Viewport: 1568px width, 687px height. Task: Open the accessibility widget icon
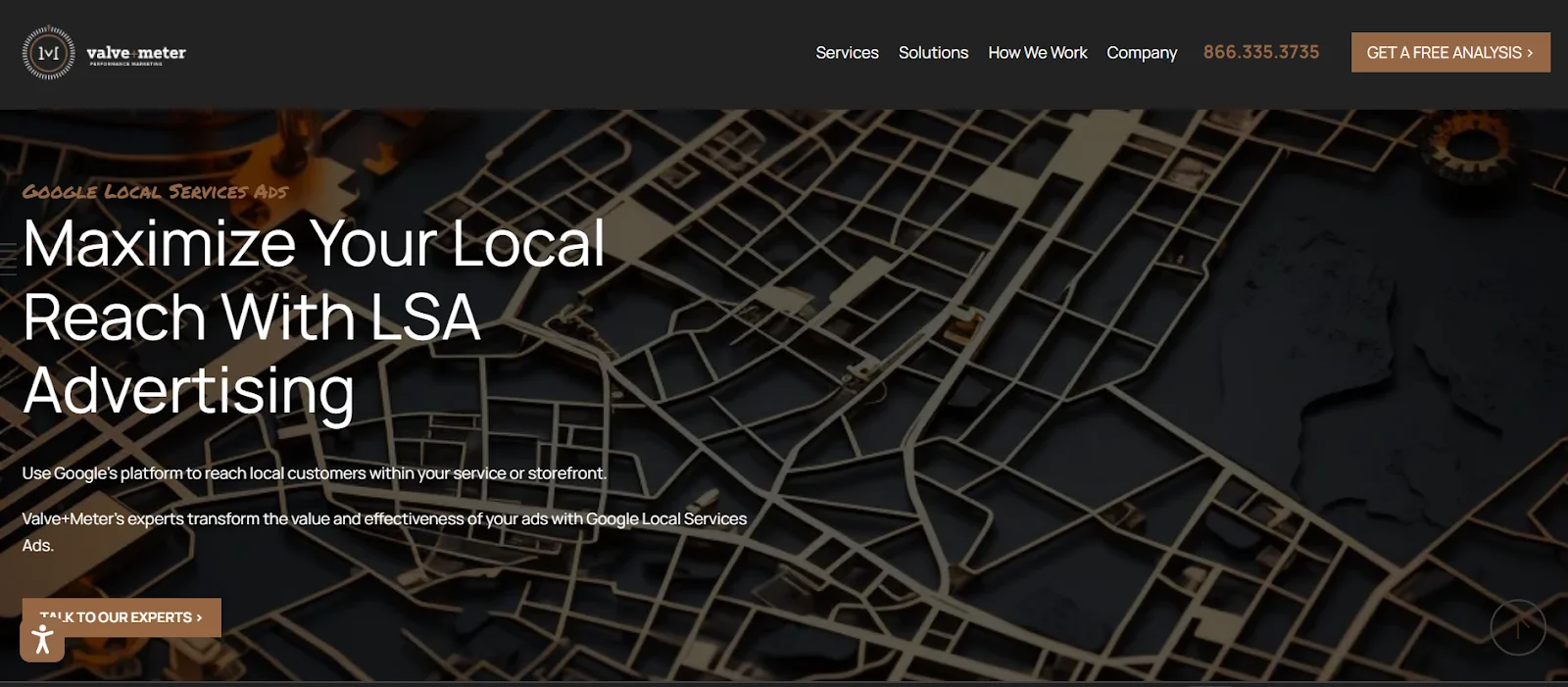click(x=42, y=640)
